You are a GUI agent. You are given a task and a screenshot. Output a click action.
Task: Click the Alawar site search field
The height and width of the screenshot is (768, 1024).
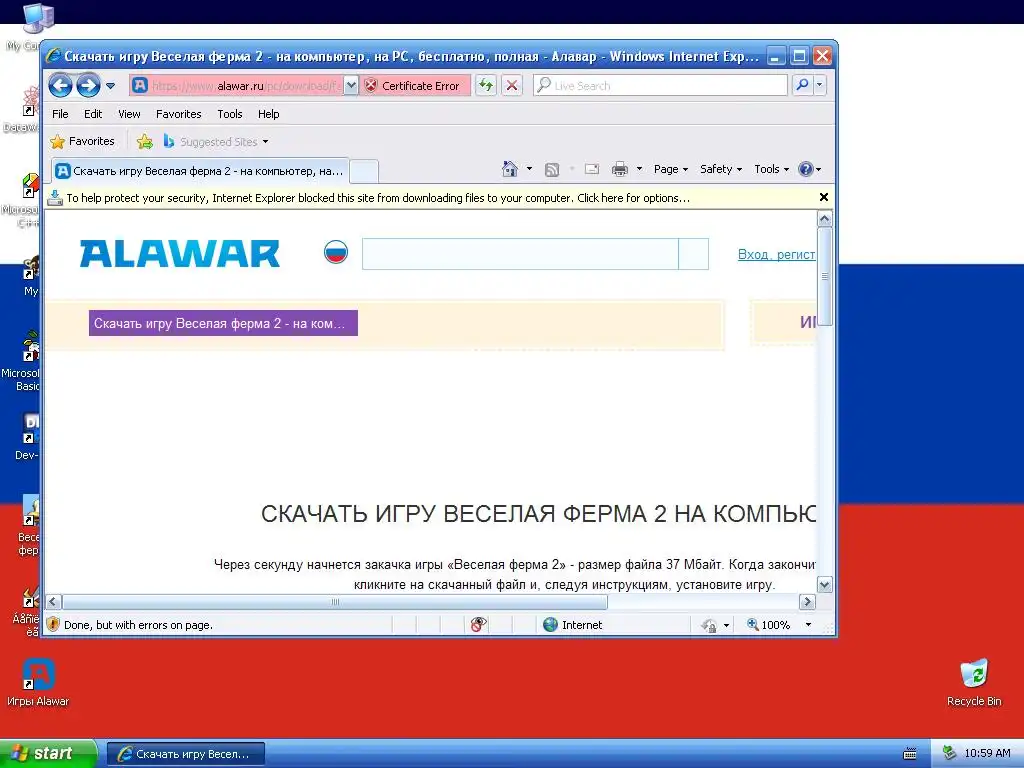click(x=520, y=254)
